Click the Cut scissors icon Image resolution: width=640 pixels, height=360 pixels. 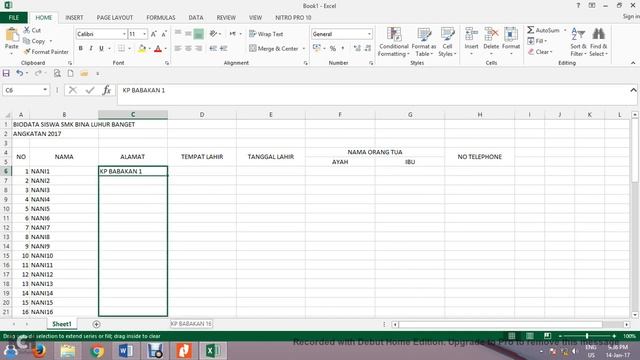click(x=27, y=30)
